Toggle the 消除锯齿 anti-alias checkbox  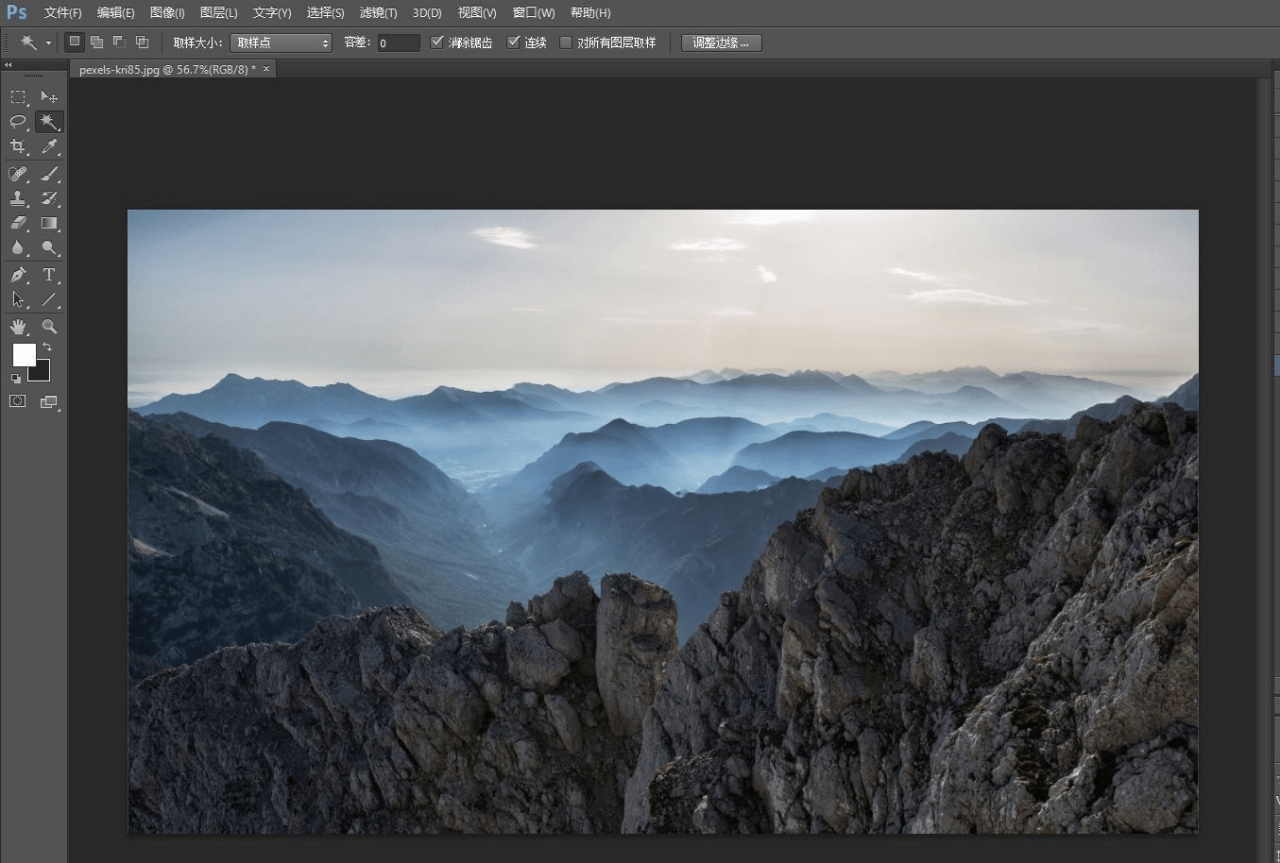(436, 42)
